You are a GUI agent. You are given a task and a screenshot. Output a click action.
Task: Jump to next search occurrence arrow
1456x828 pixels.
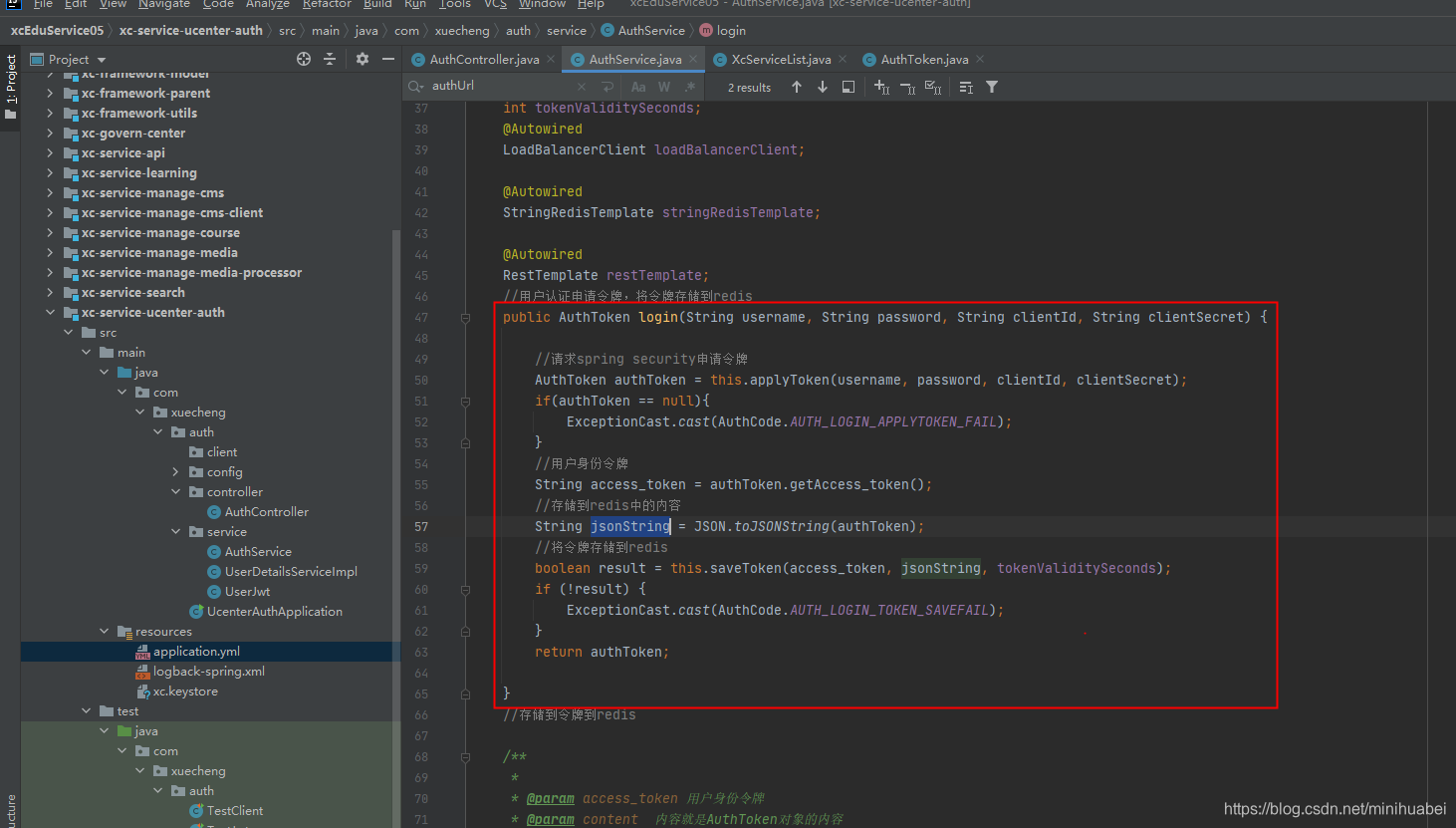tap(823, 87)
